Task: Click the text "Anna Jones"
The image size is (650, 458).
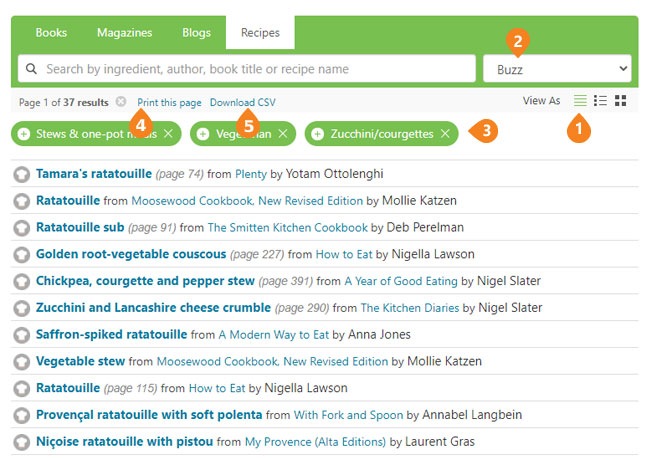Action: point(379,334)
